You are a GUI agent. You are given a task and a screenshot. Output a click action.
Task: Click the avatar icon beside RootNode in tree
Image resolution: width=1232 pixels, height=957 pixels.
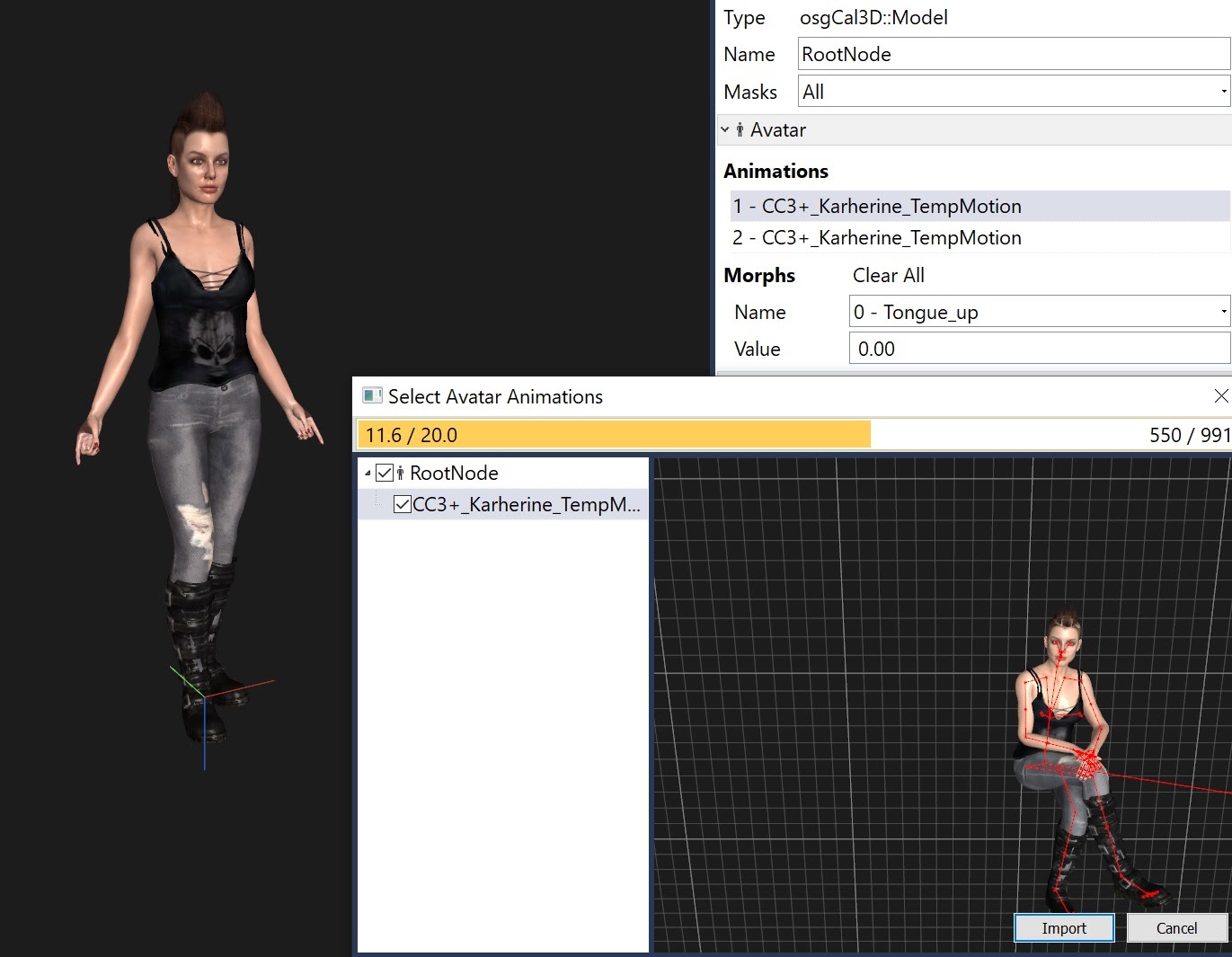pos(401,473)
